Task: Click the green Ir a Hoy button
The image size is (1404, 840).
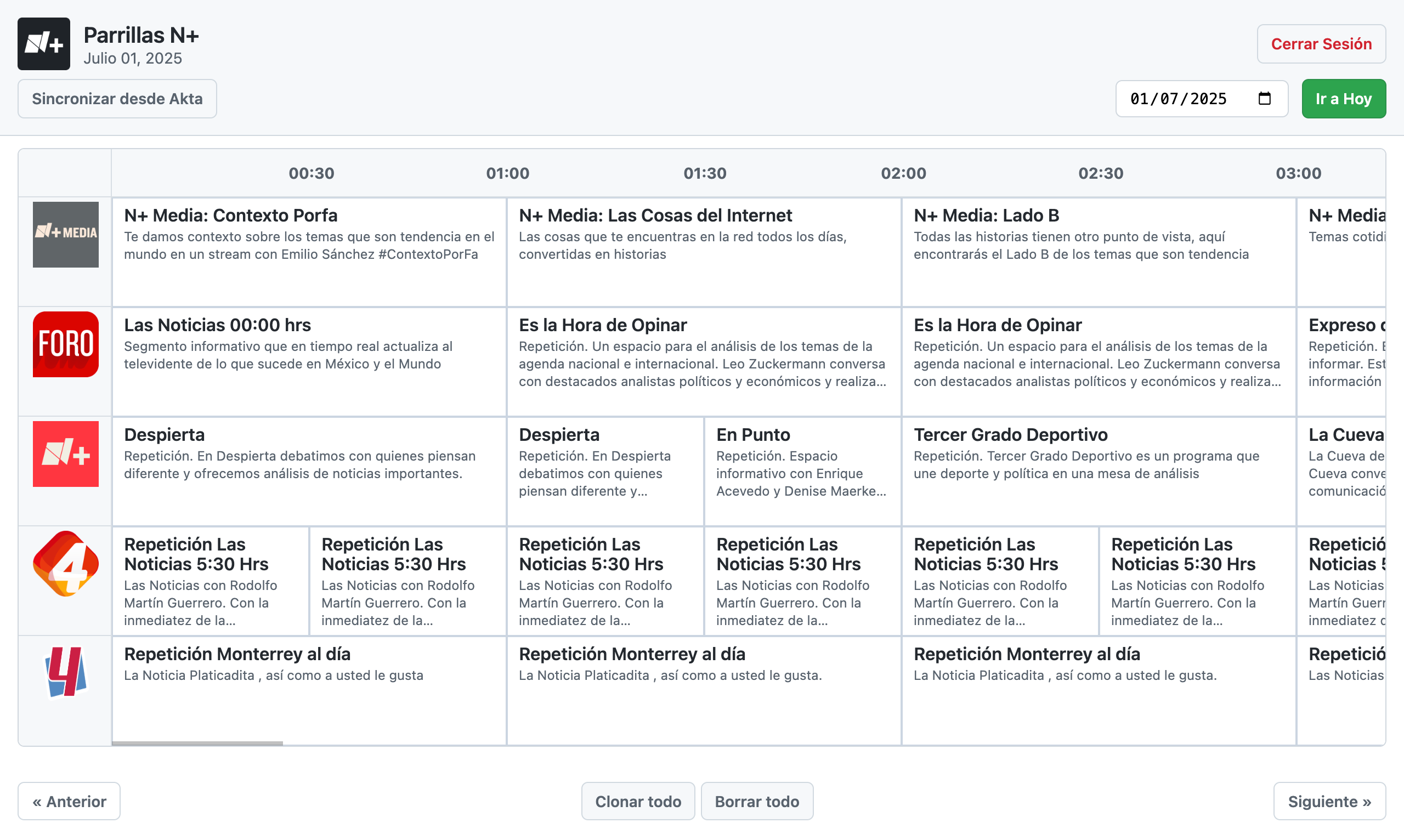Action: click(x=1344, y=98)
